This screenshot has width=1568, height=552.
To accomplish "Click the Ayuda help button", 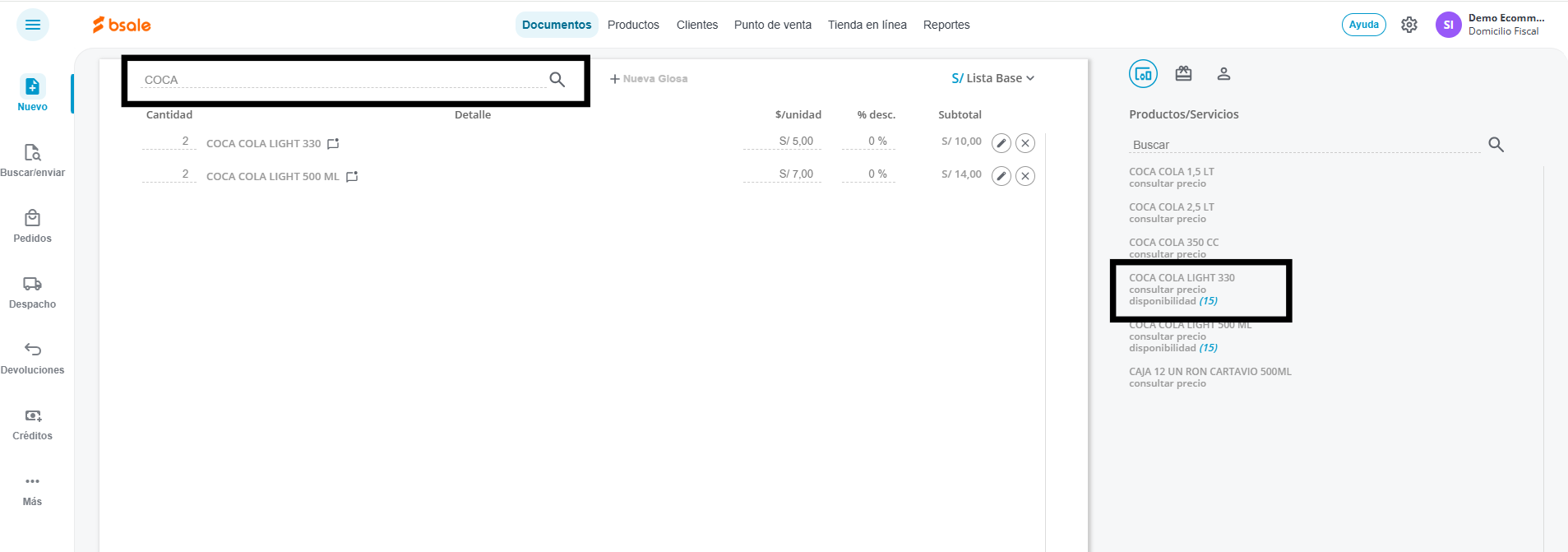I will click(x=1363, y=25).
